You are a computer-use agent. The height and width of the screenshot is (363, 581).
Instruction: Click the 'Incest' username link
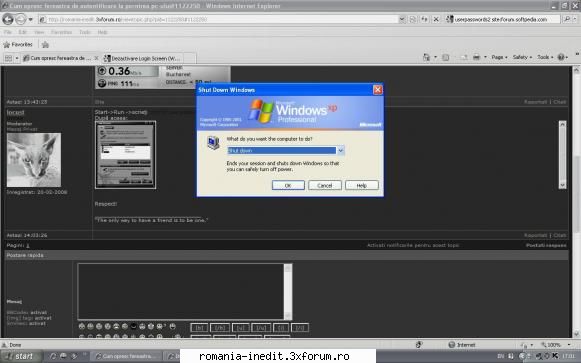15,112
